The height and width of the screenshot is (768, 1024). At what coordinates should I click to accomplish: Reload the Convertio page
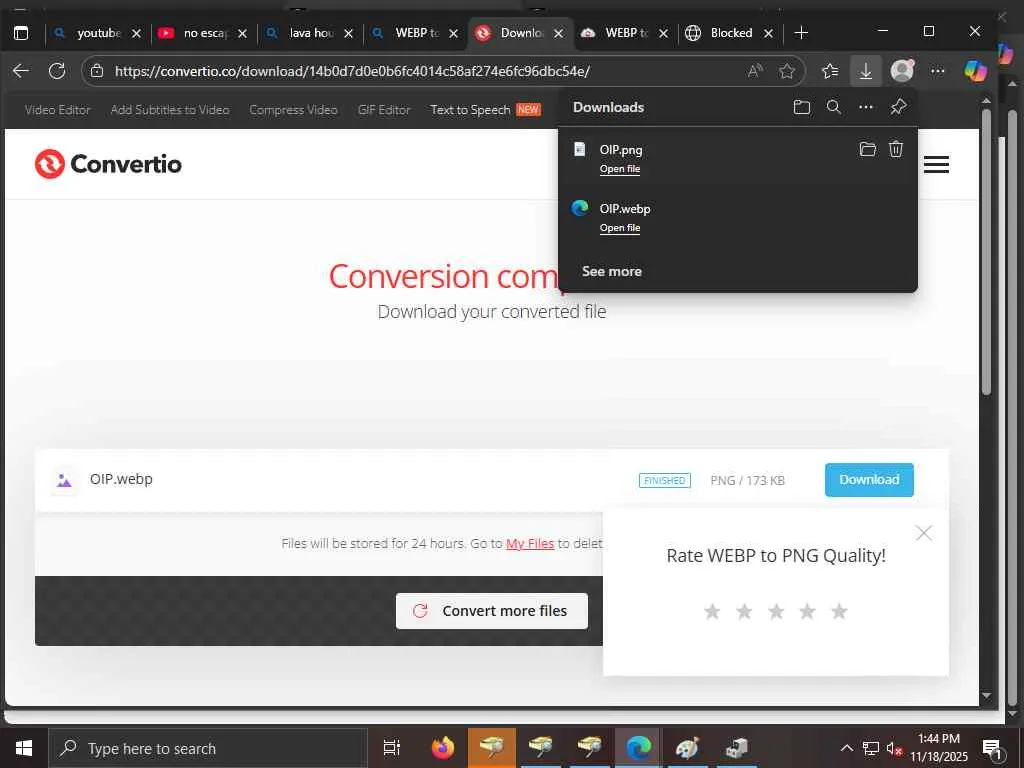[57, 71]
